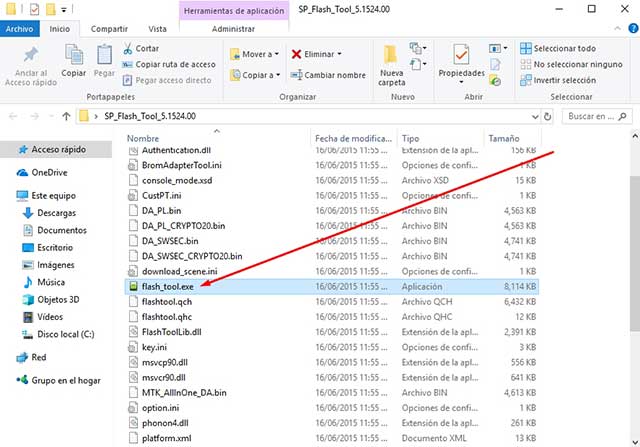
Task: Click the Modificar icon in the Abrir group
Action: [495, 64]
